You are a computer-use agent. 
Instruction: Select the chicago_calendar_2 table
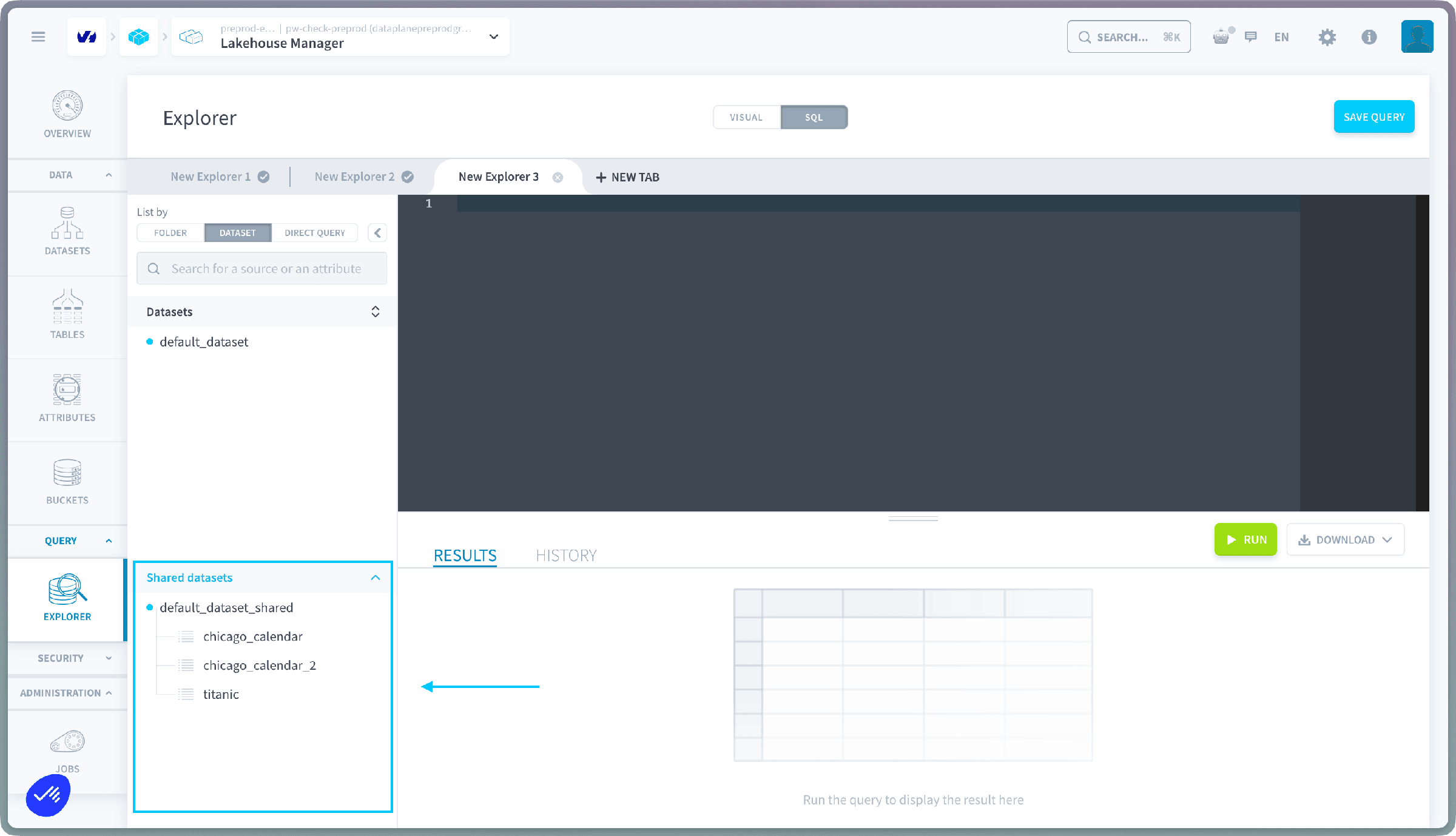260,666
